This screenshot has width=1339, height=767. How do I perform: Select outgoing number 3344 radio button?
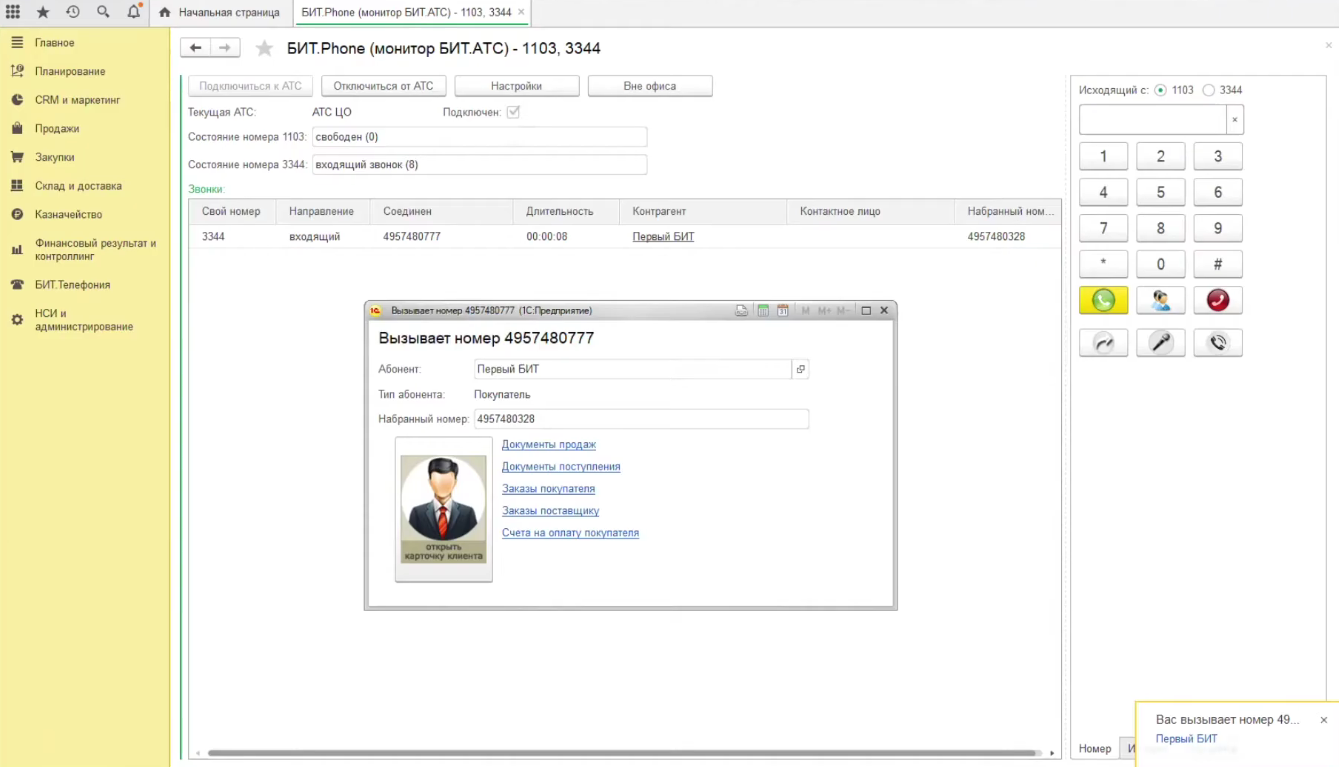click(1208, 90)
